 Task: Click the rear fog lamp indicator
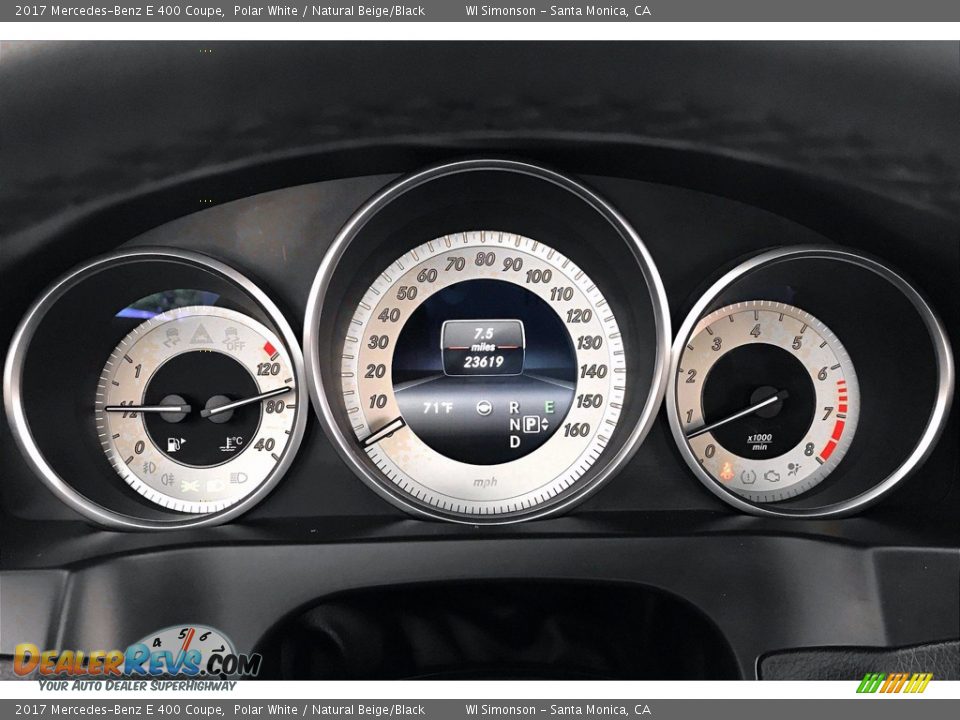168,479
